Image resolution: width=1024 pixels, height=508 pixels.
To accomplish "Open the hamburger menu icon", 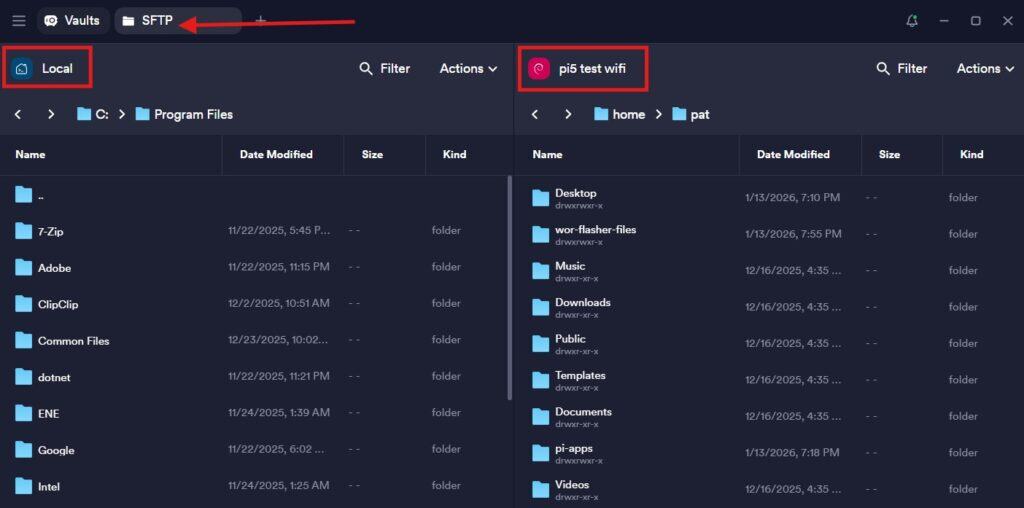I will click(x=19, y=20).
